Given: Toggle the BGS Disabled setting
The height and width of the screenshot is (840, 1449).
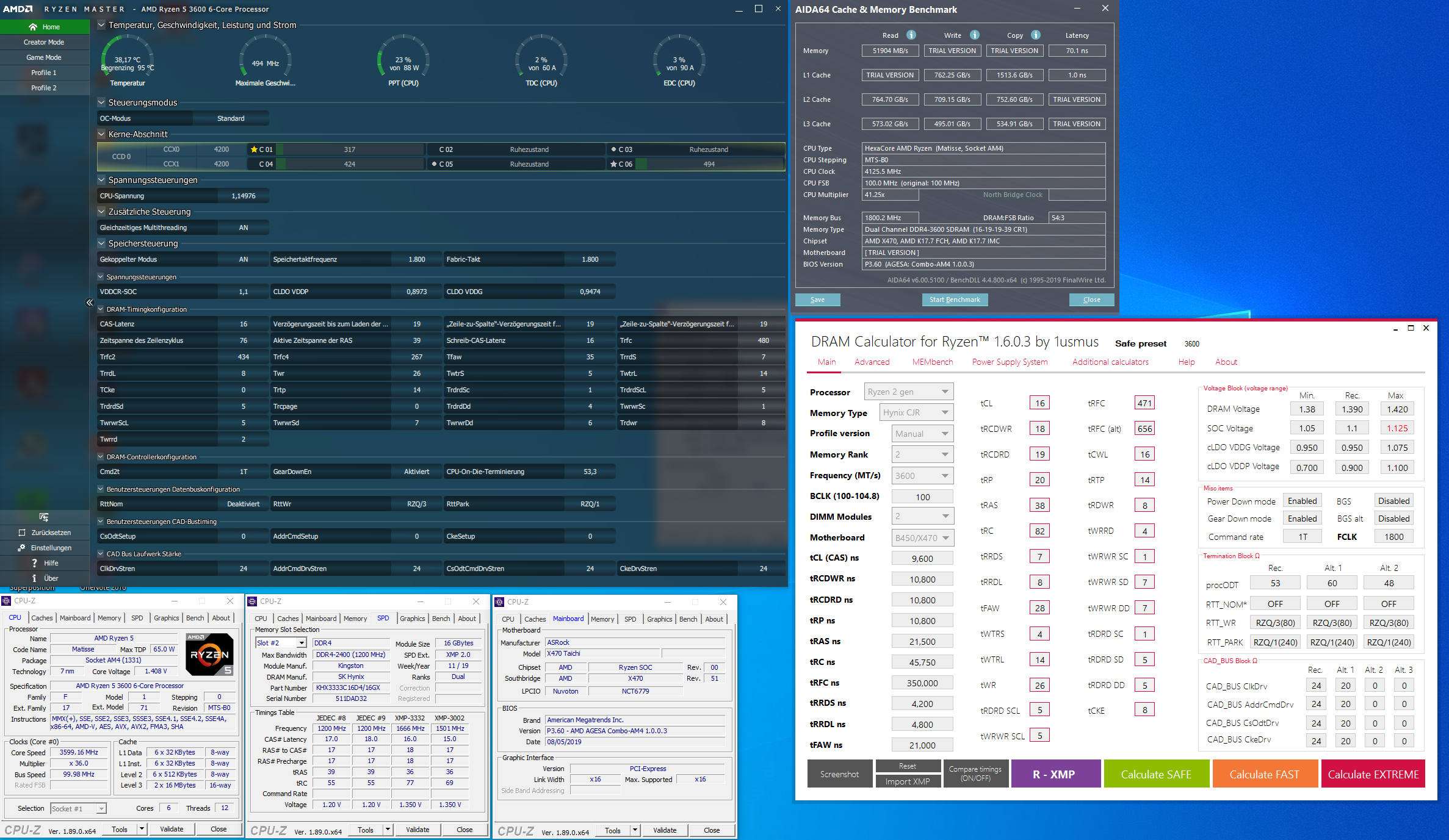Looking at the screenshot, I should (1393, 501).
